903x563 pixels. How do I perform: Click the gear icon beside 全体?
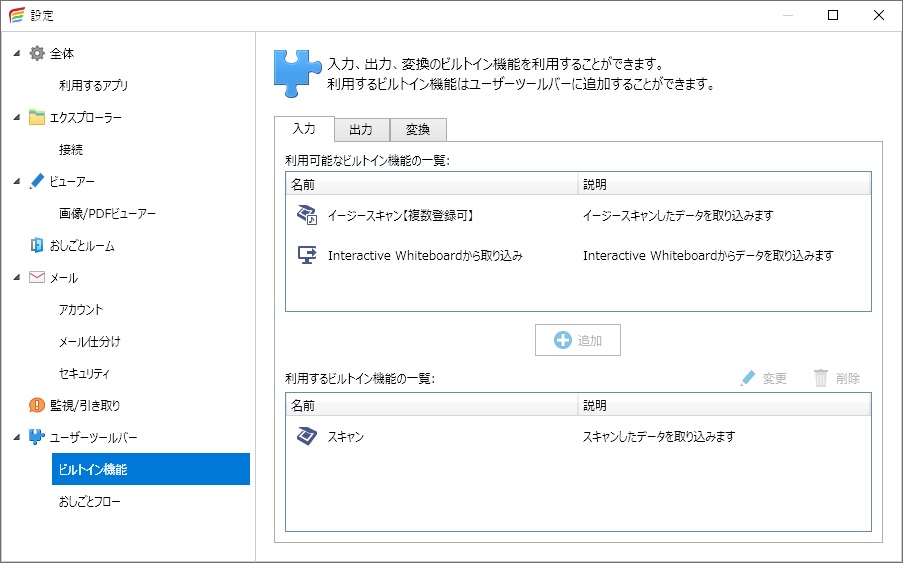pos(37,53)
